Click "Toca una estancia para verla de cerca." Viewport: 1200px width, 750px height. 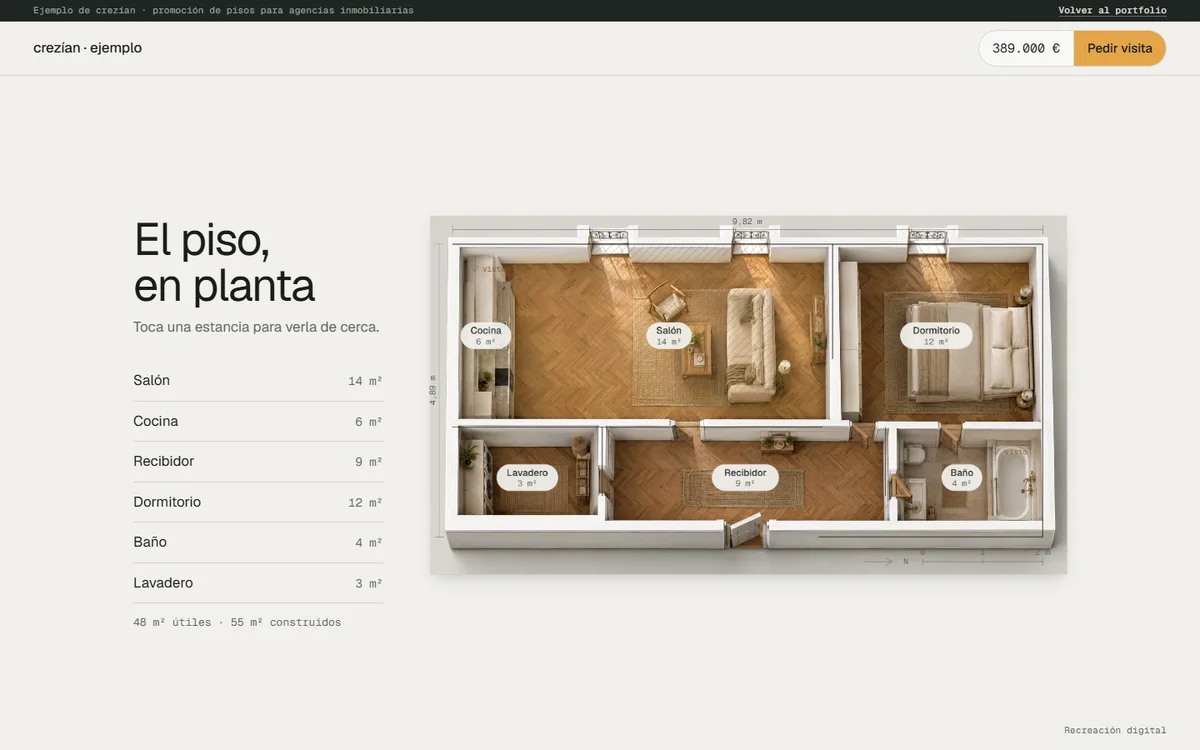click(256, 327)
